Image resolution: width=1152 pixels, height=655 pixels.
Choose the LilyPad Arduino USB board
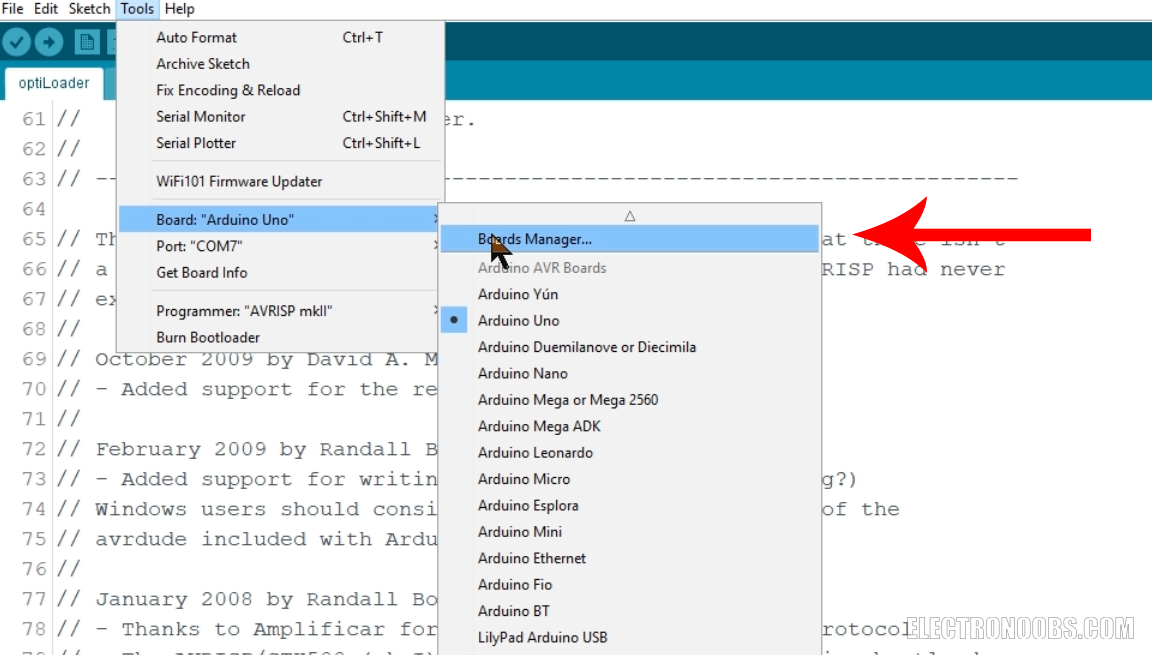click(x=630, y=638)
